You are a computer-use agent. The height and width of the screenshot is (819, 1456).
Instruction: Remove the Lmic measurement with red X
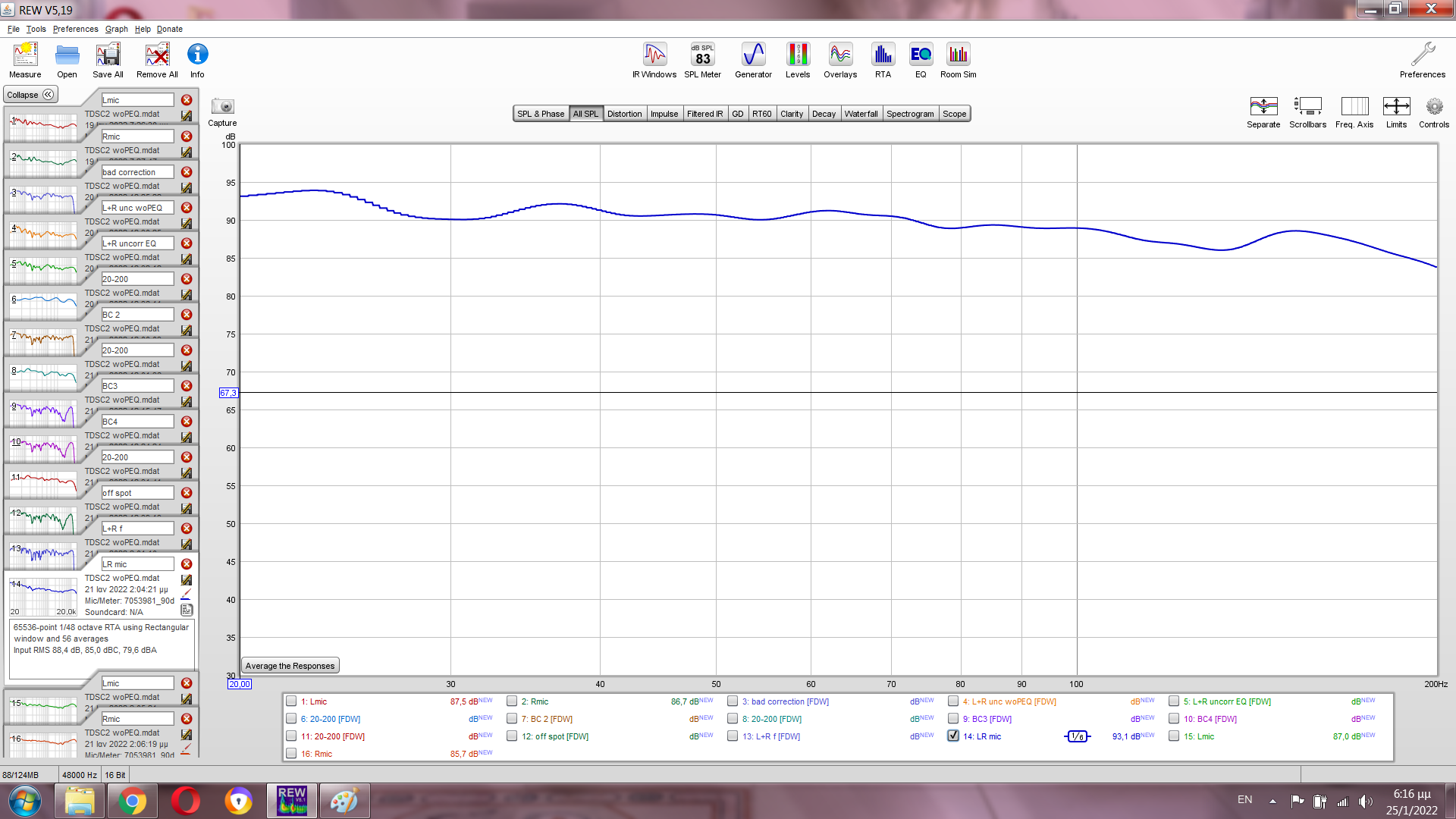click(x=187, y=100)
